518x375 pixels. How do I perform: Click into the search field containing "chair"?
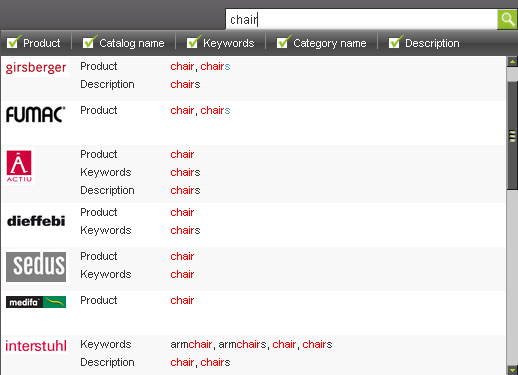click(x=361, y=19)
